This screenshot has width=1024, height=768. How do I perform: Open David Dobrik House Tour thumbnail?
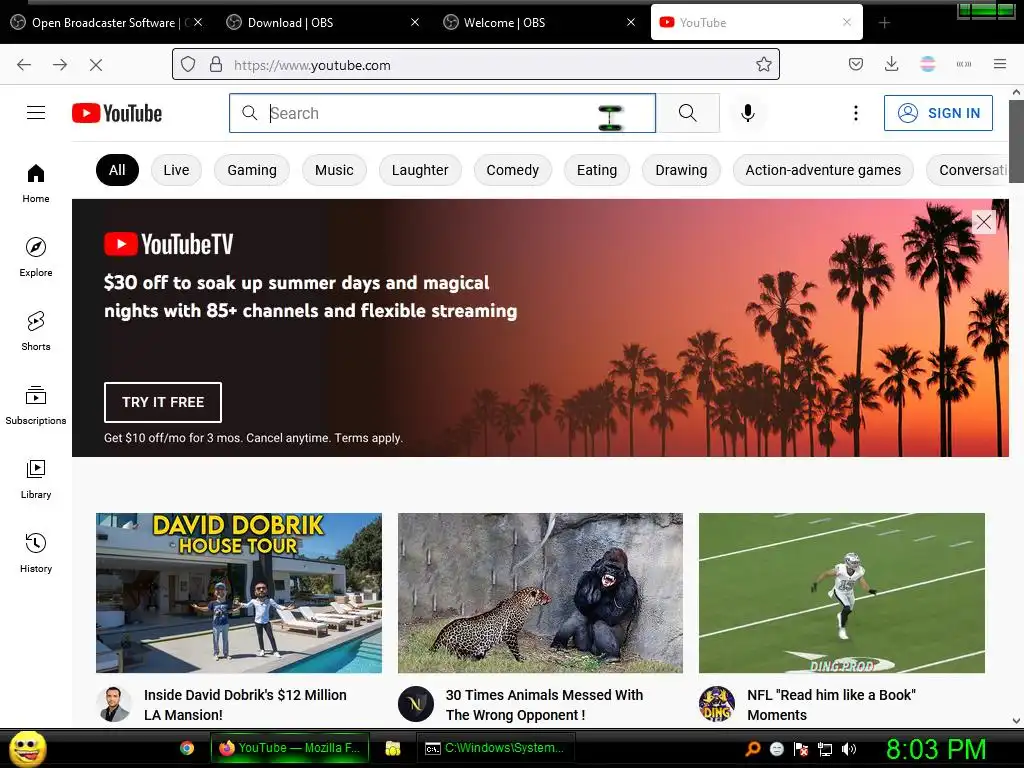tap(239, 593)
